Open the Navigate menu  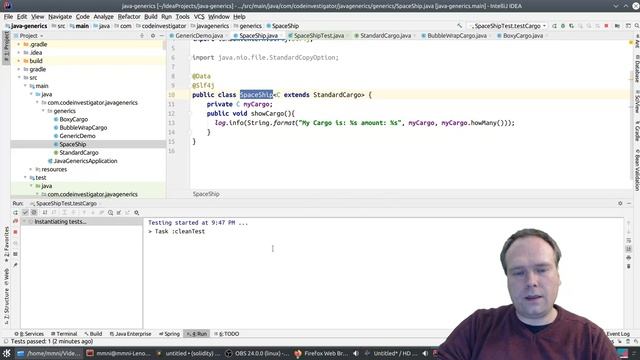tap(60, 17)
